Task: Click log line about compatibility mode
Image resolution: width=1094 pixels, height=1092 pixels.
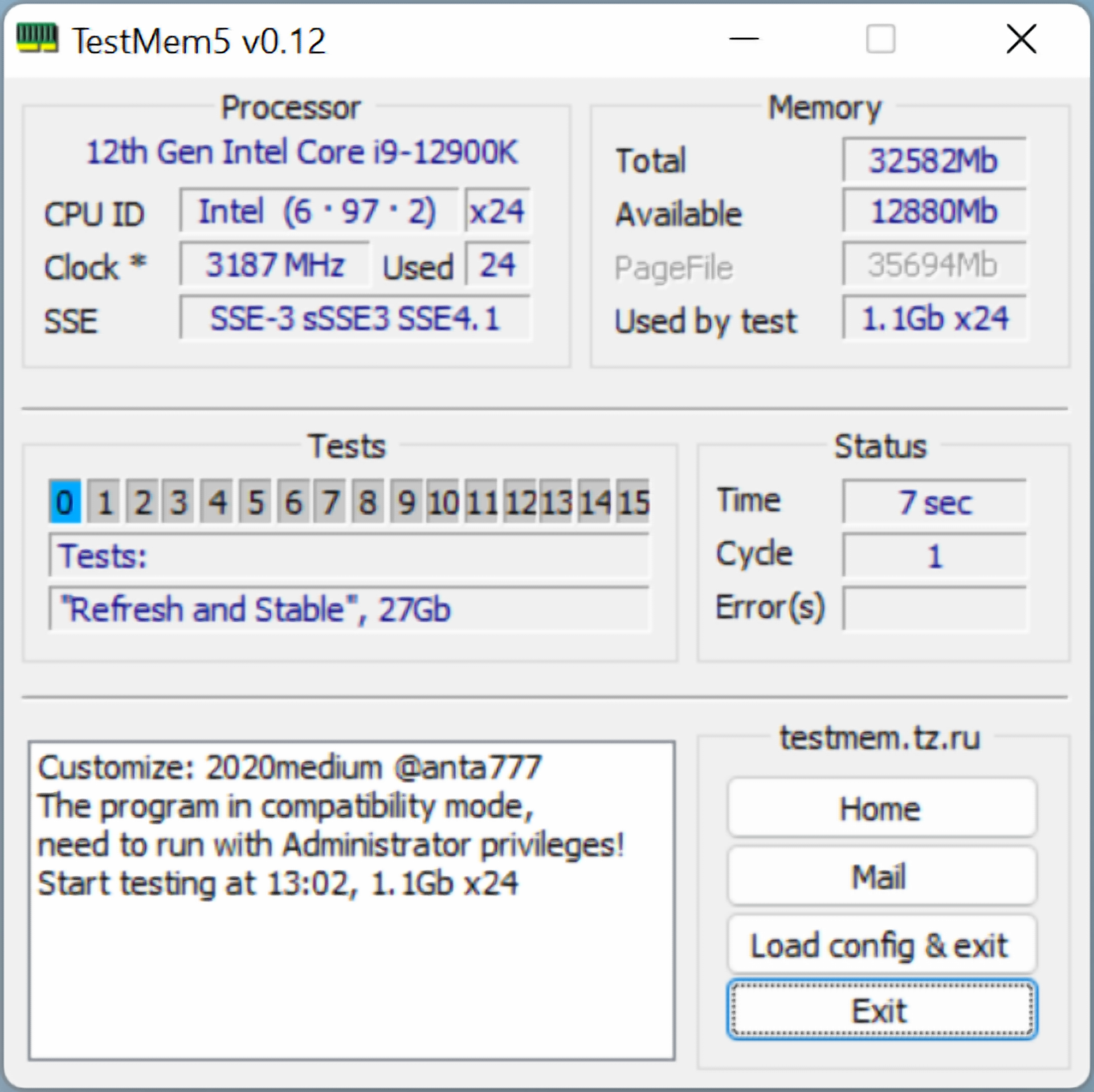Action: coord(285,807)
